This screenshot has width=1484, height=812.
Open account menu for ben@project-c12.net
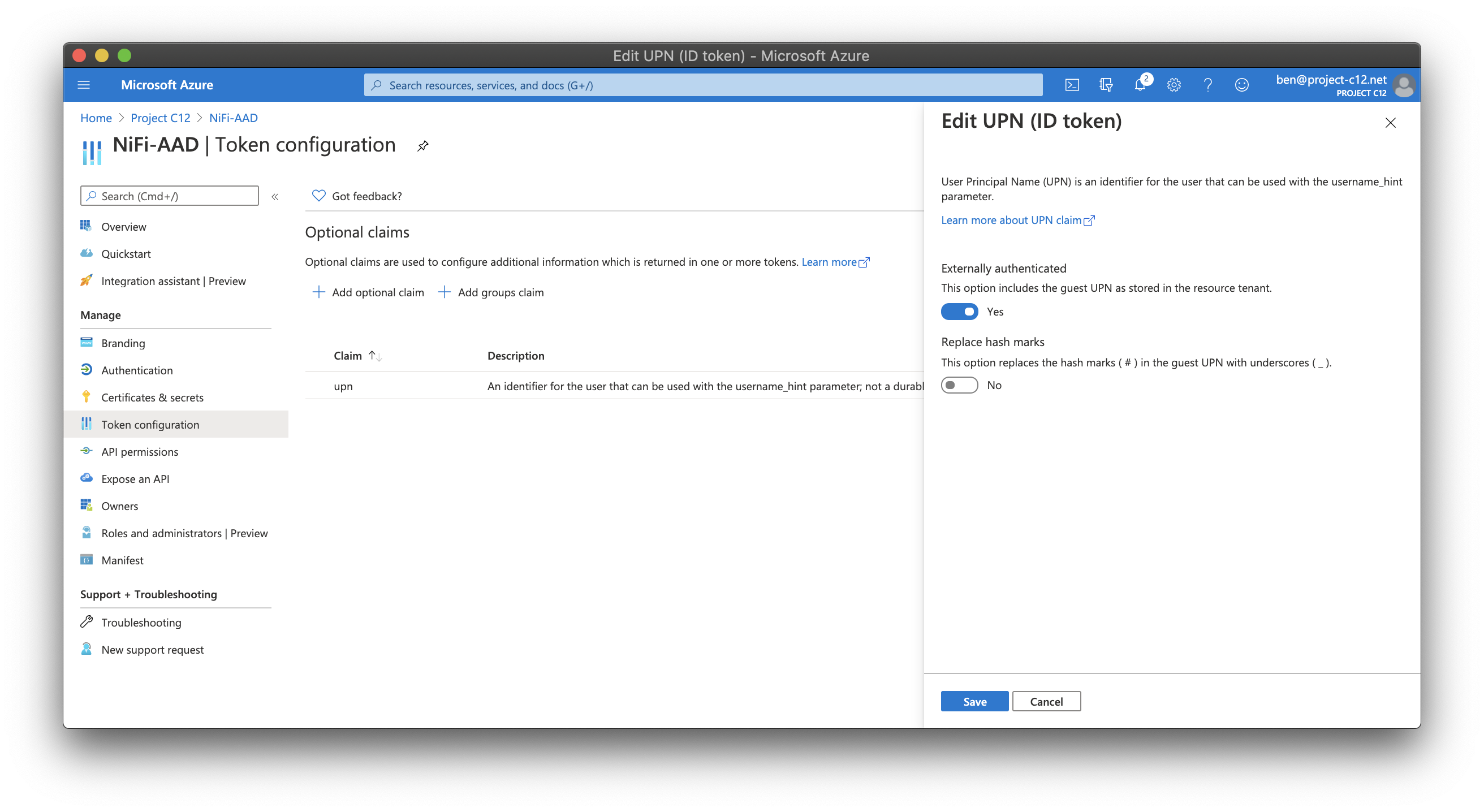1342,85
